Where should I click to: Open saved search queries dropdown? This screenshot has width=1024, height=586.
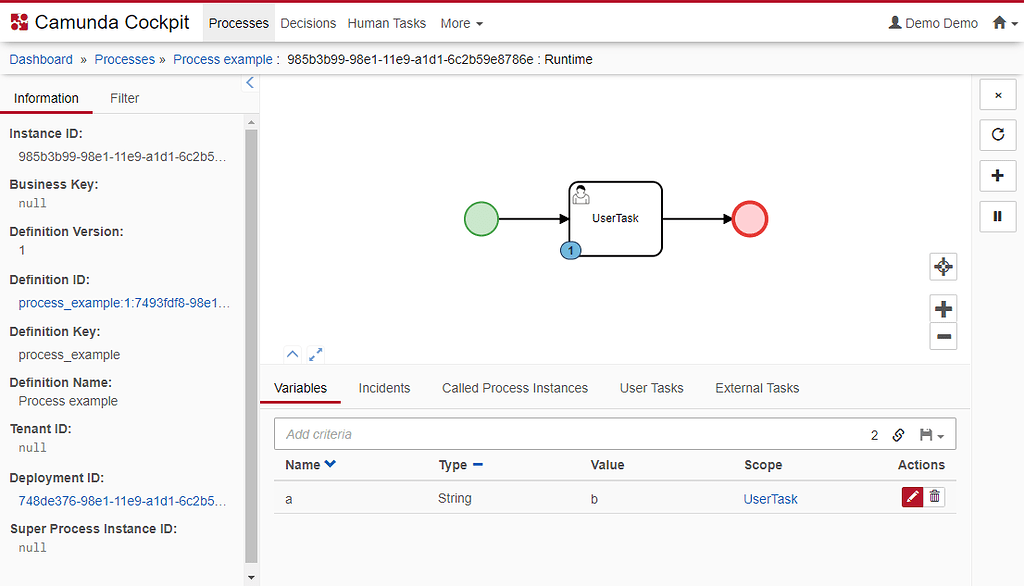(x=931, y=435)
